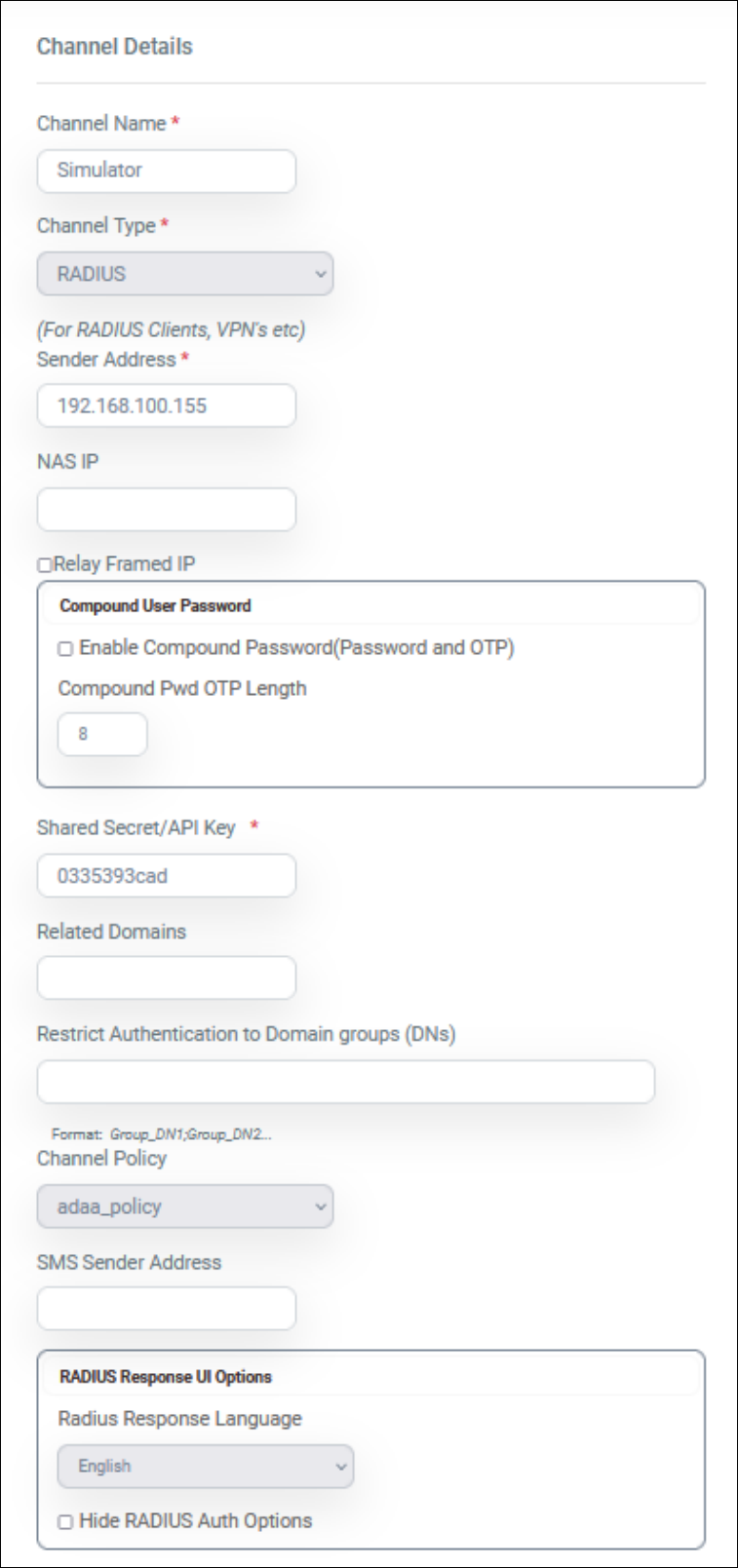Click the Related Domains input box
Viewport: 738px width, 1568px height.
166,977
